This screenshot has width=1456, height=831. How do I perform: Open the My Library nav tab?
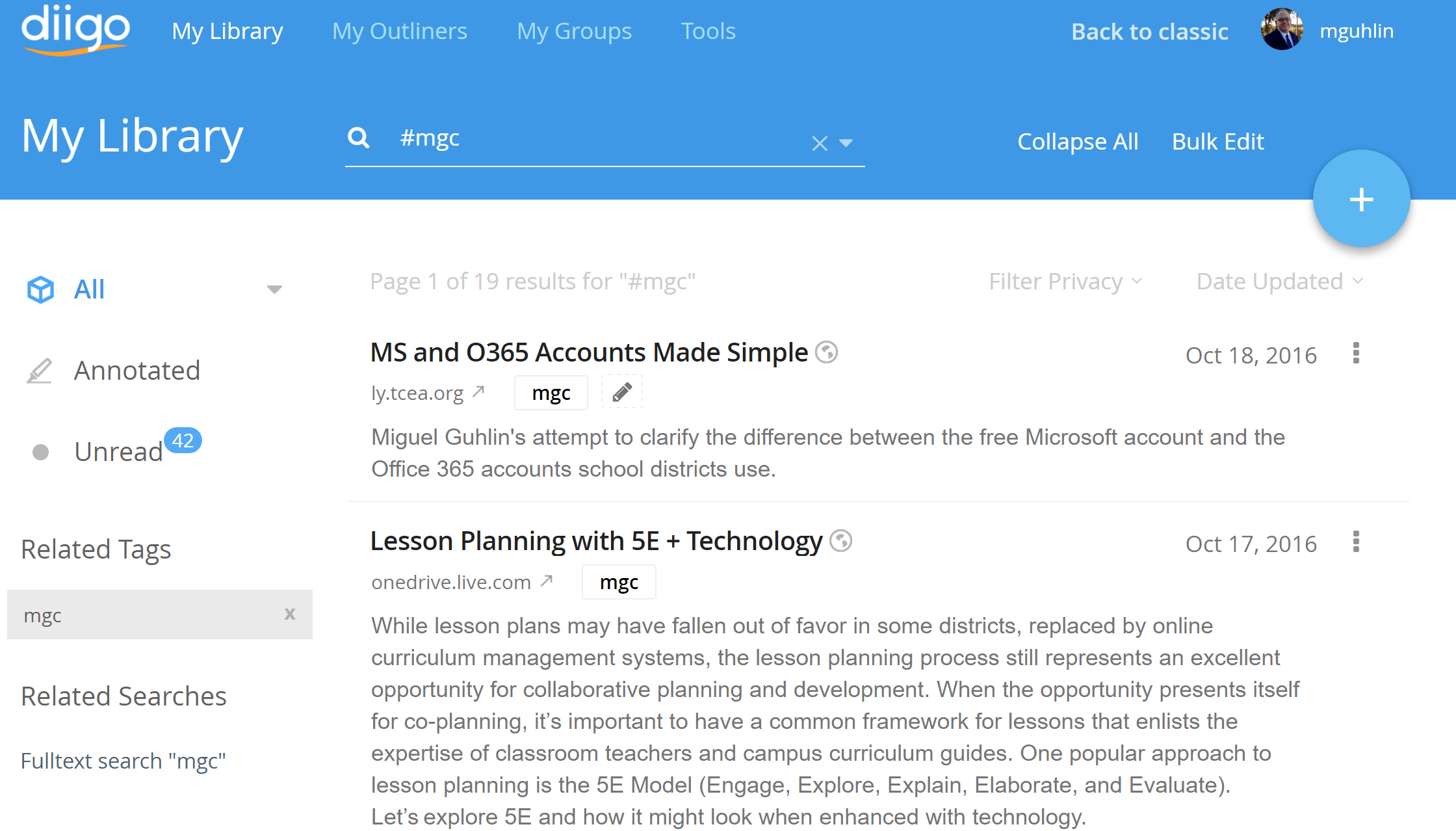[x=227, y=31]
